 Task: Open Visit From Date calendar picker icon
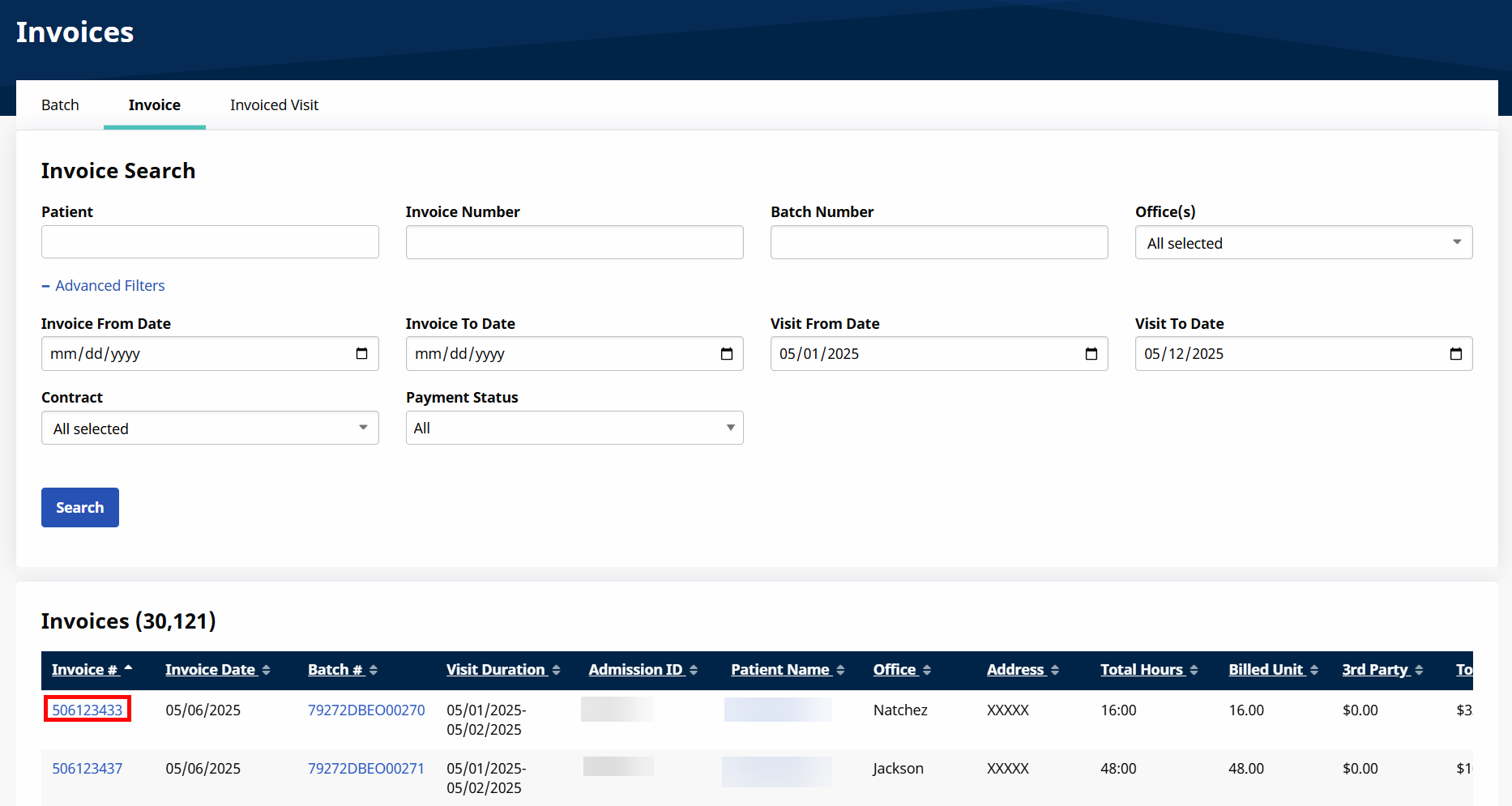coord(1091,354)
